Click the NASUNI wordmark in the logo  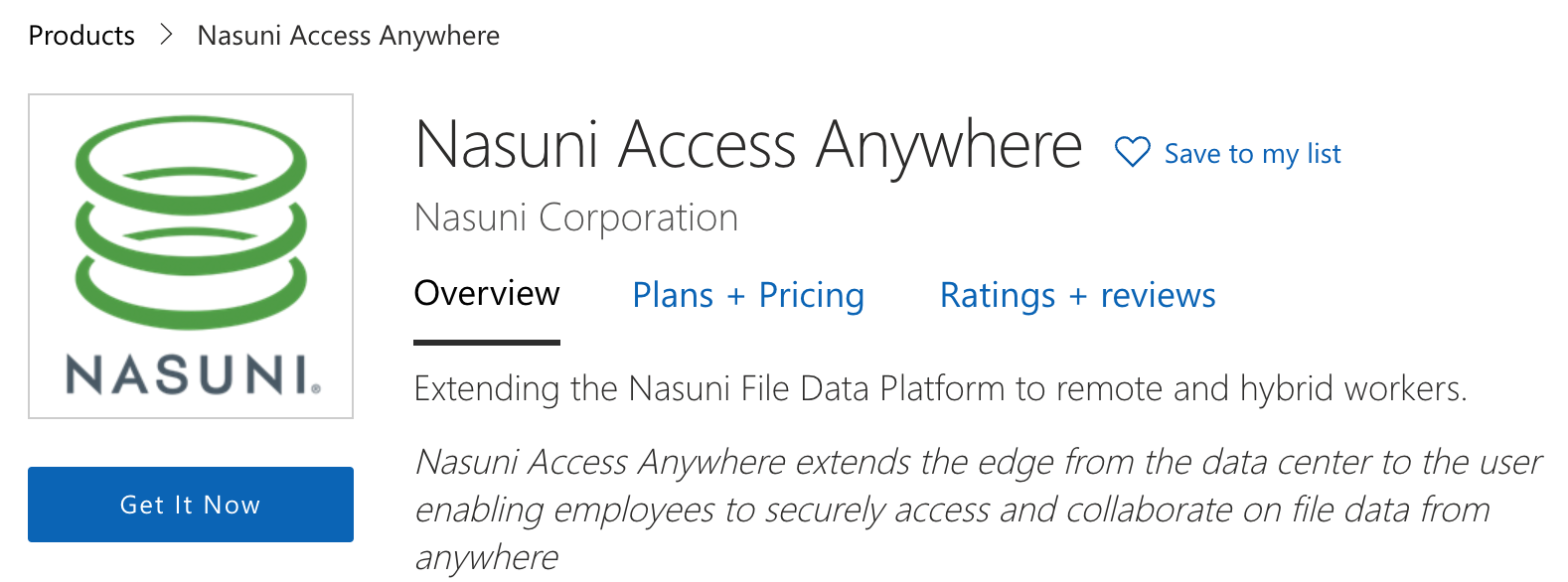point(186,375)
